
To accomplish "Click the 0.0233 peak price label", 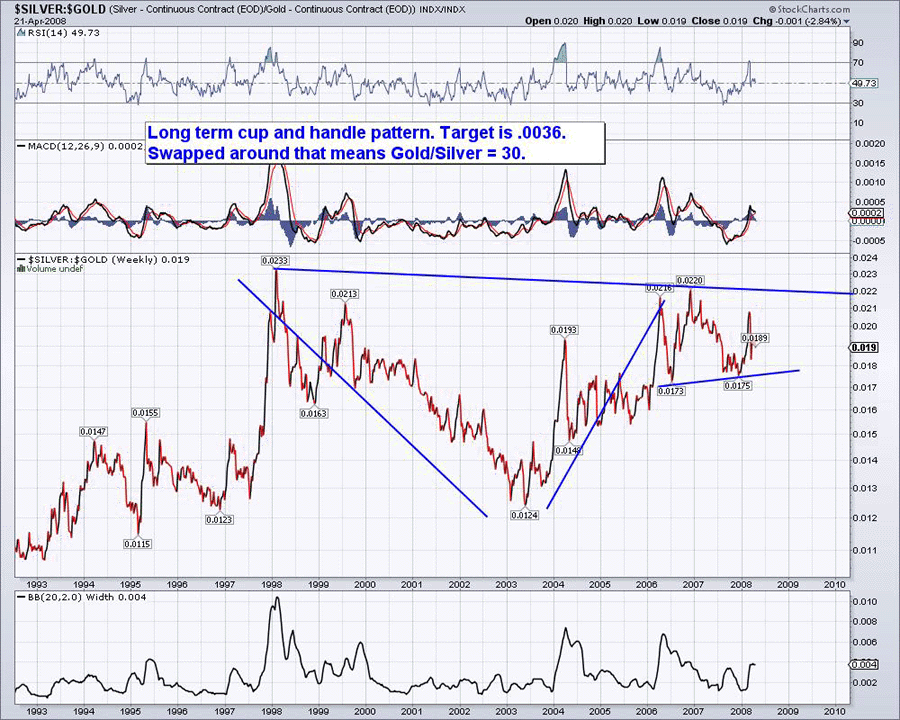I will (x=275, y=260).
